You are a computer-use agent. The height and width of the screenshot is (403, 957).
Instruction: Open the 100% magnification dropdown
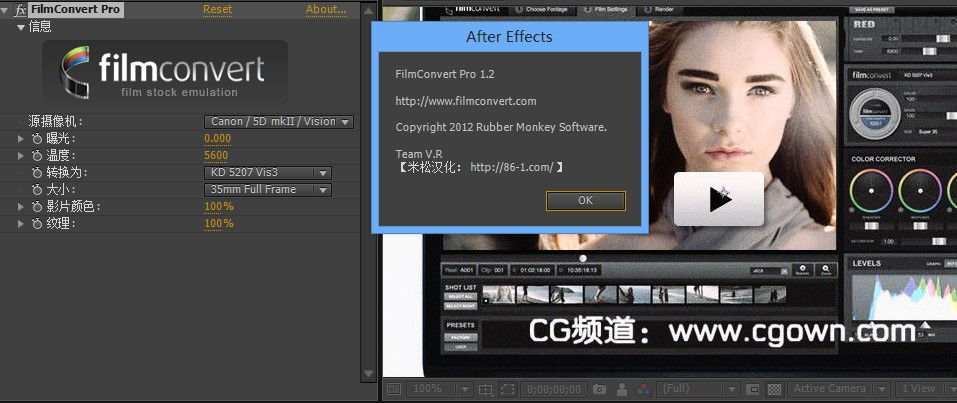pyautogui.click(x=440, y=389)
